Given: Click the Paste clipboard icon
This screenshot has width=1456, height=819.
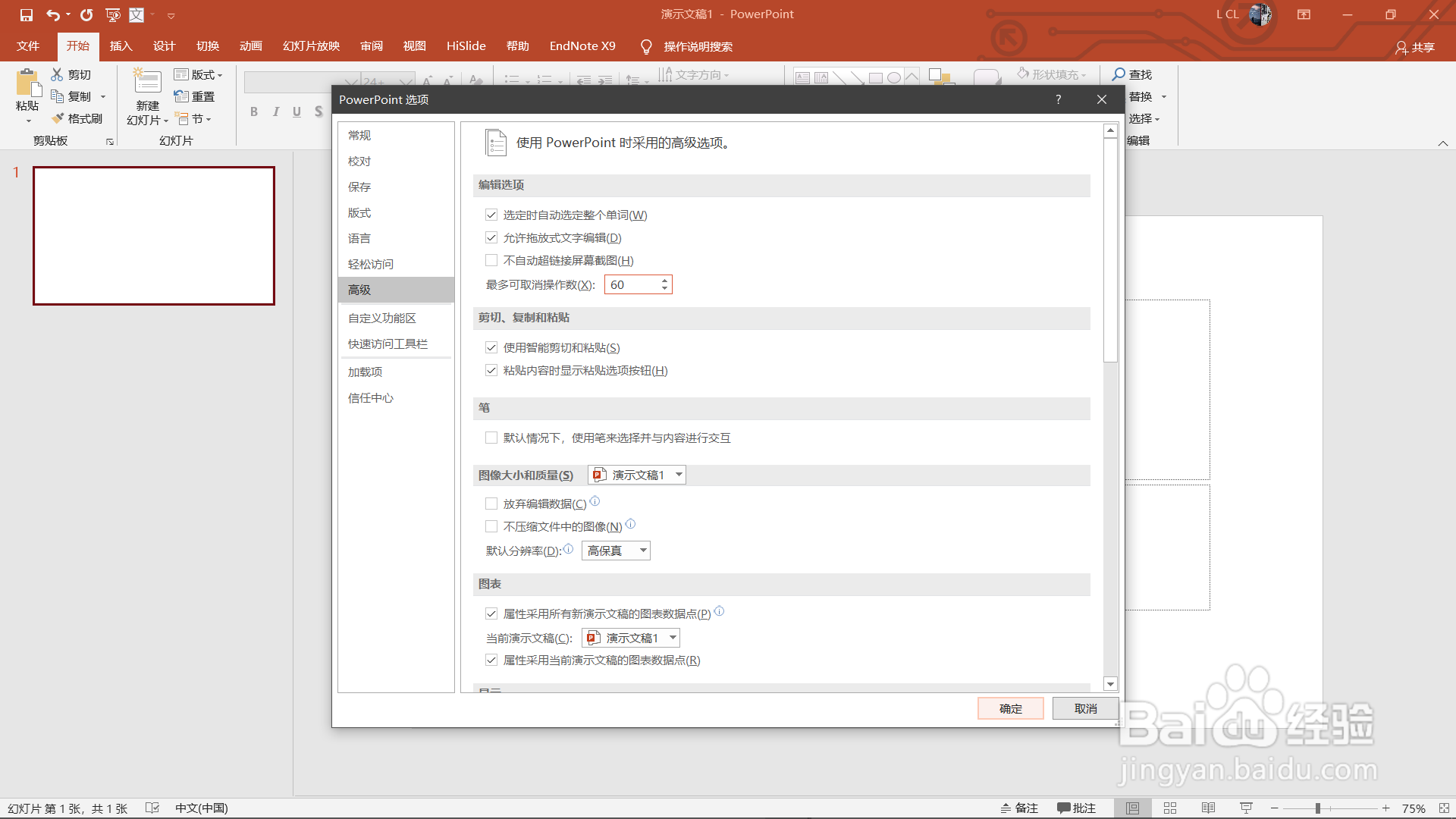Looking at the screenshot, I should [27, 83].
